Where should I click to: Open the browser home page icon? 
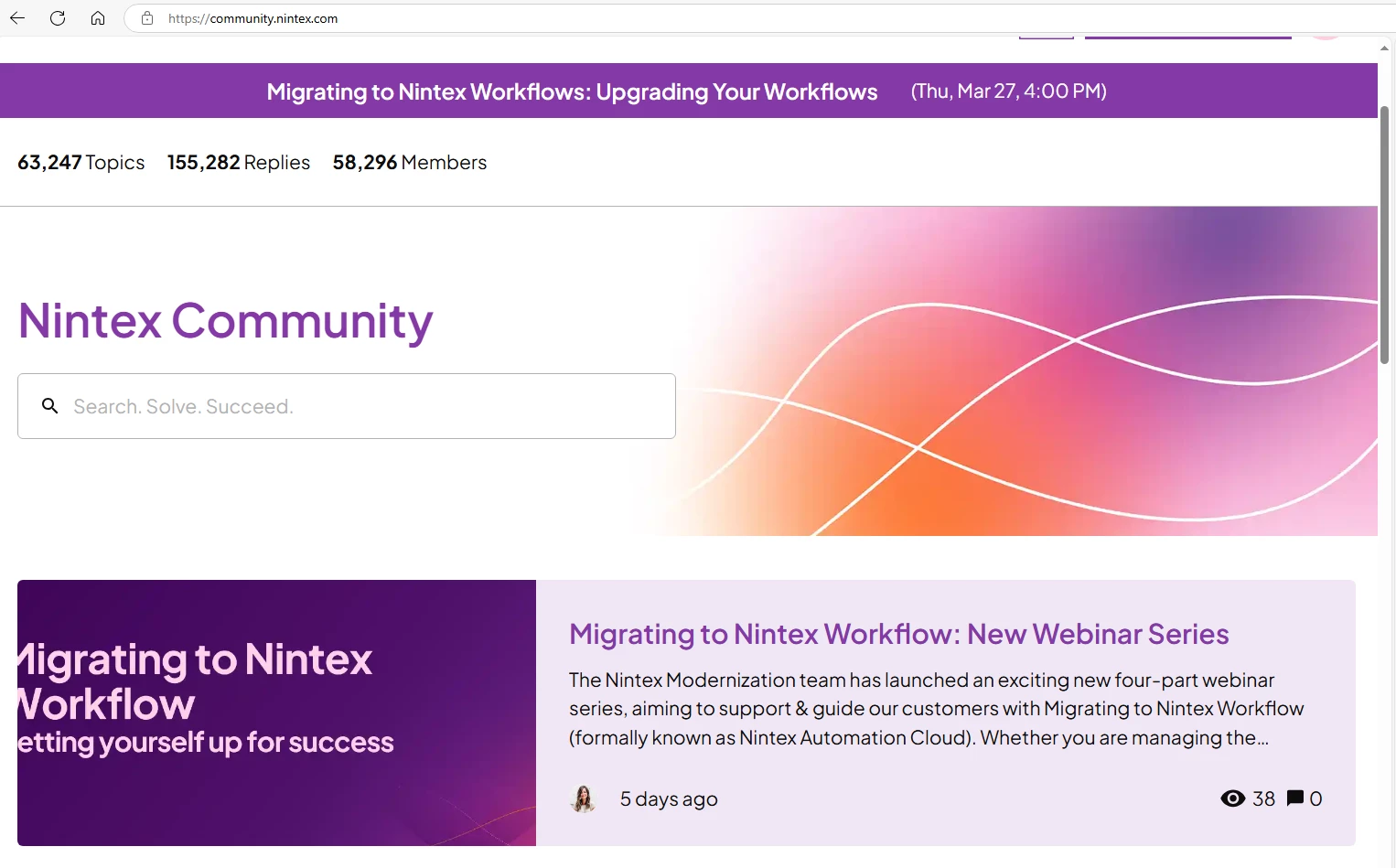point(98,18)
